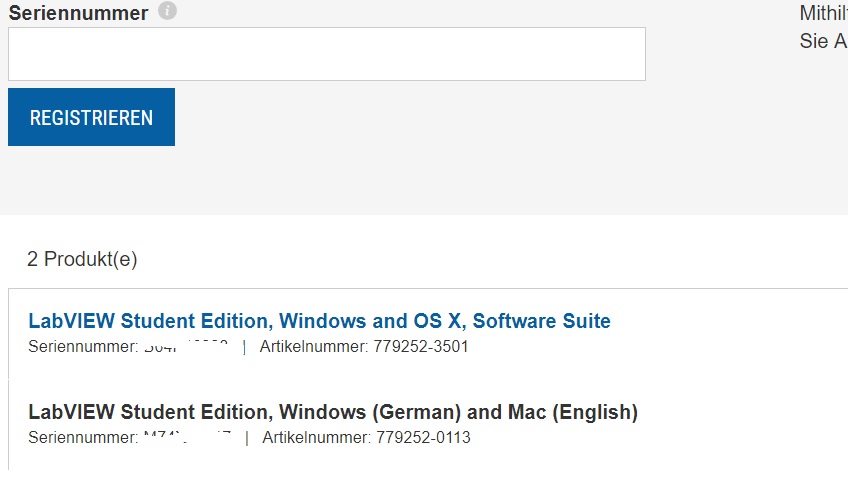The image size is (848, 477).
Task: Click article number value 779252-0113
Action: 423,438
